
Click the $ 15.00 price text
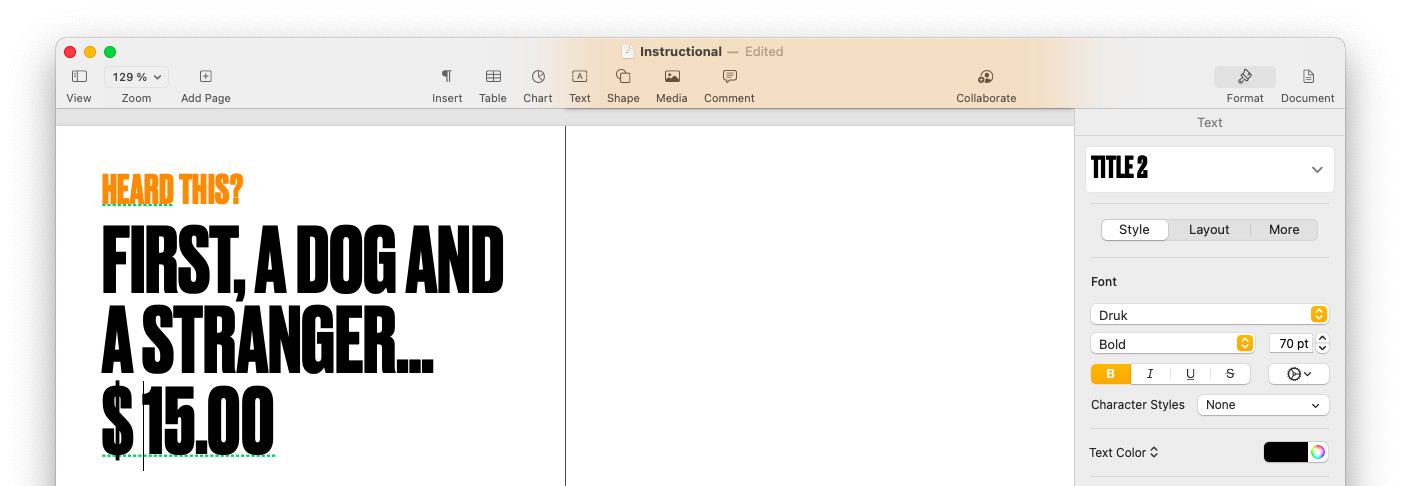(188, 419)
